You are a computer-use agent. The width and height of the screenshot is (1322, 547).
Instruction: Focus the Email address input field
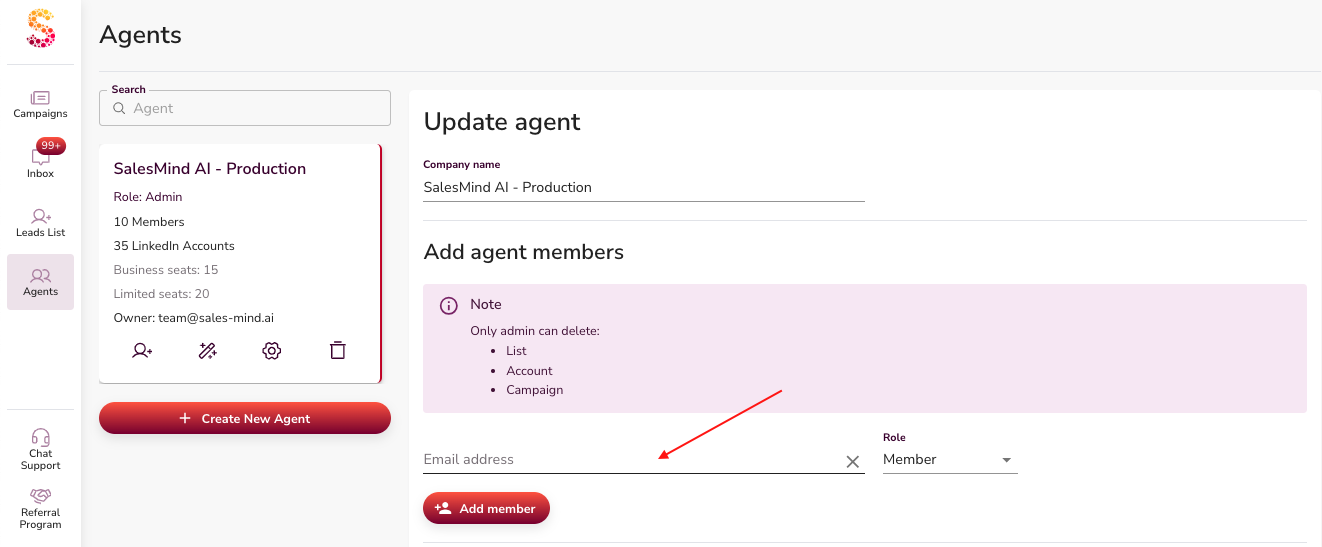(x=630, y=460)
